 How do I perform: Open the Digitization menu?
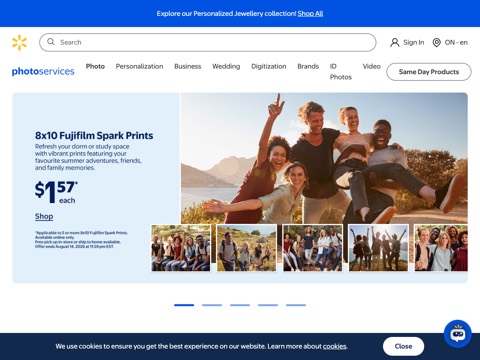[269, 66]
